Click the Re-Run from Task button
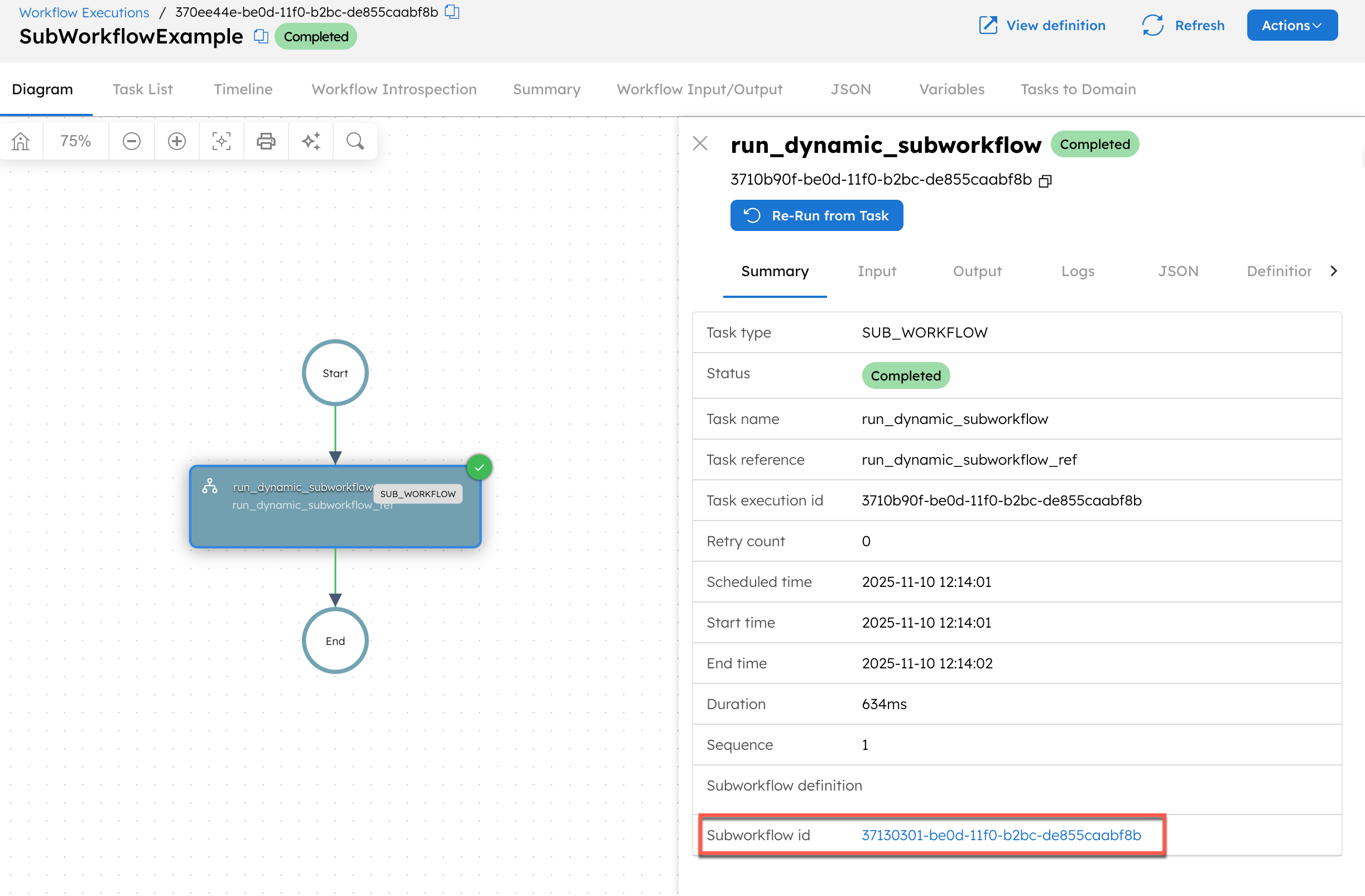This screenshot has width=1365, height=896. tap(816, 215)
